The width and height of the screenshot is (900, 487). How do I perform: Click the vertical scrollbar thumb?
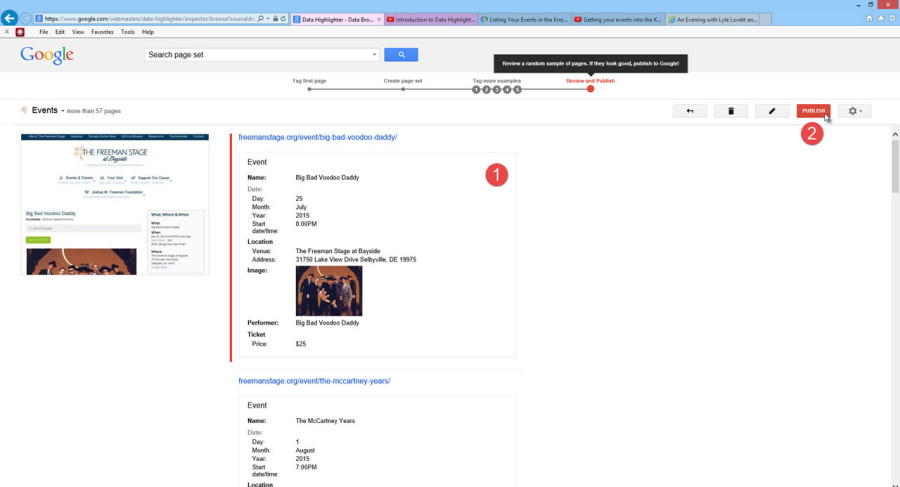point(895,167)
